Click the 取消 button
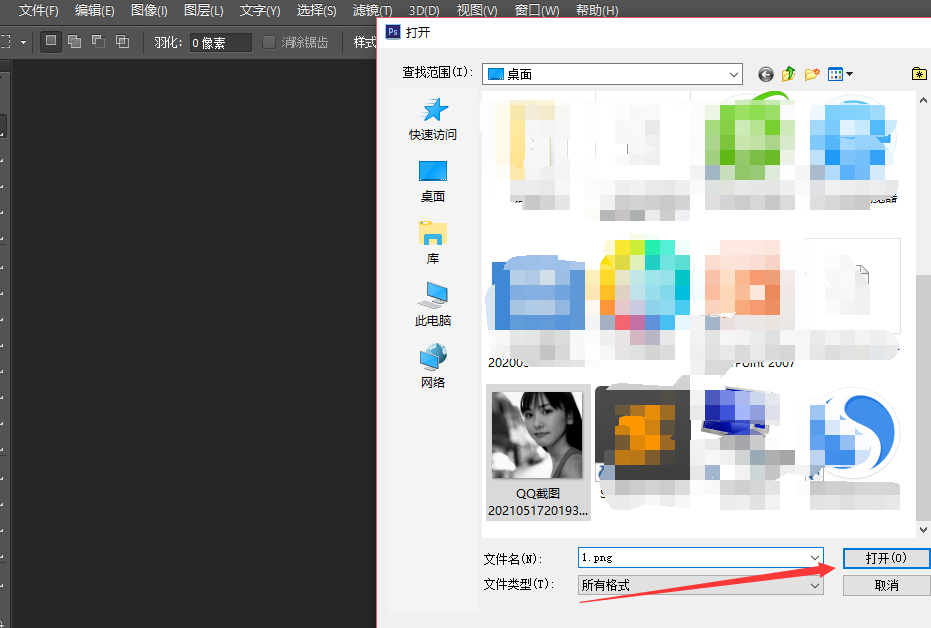 click(886, 585)
